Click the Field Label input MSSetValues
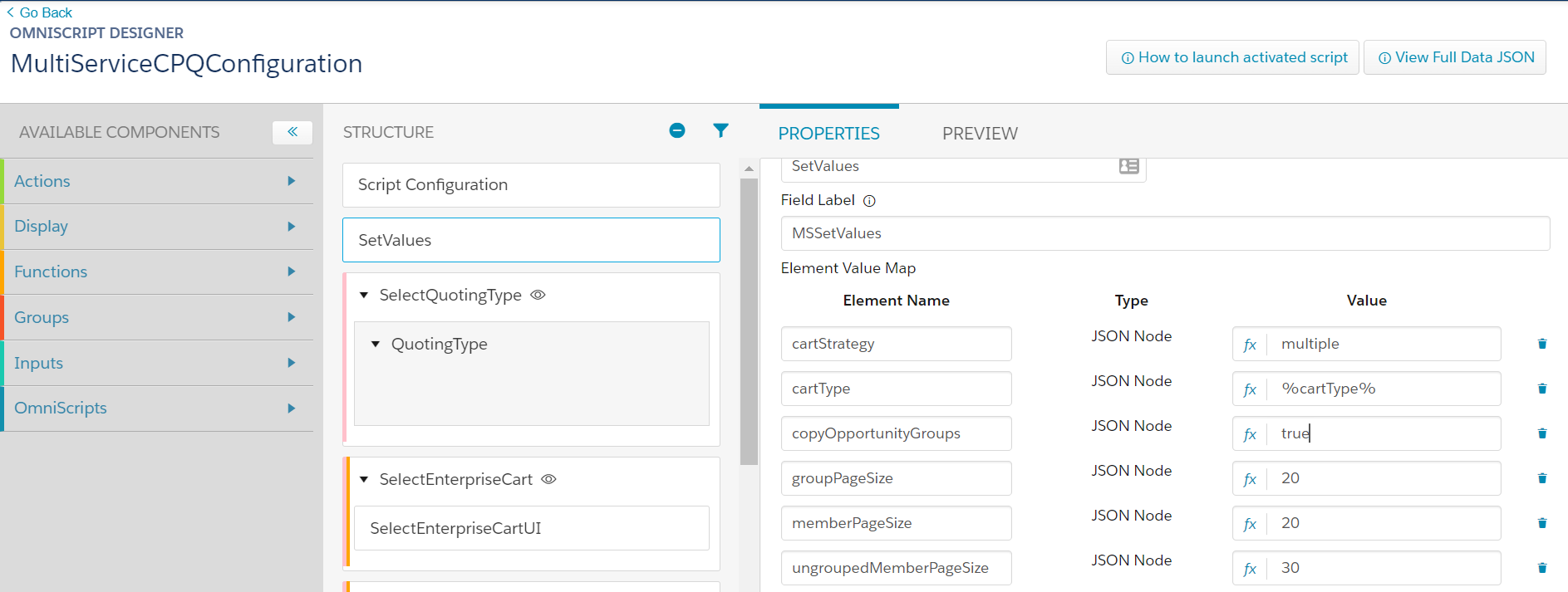 tap(1165, 233)
